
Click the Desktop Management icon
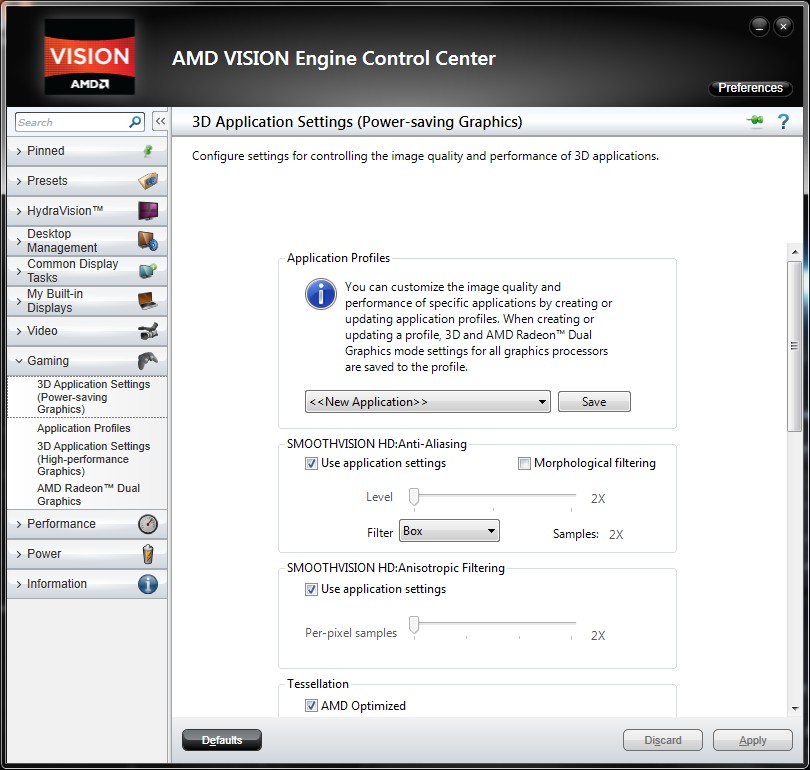pos(148,241)
